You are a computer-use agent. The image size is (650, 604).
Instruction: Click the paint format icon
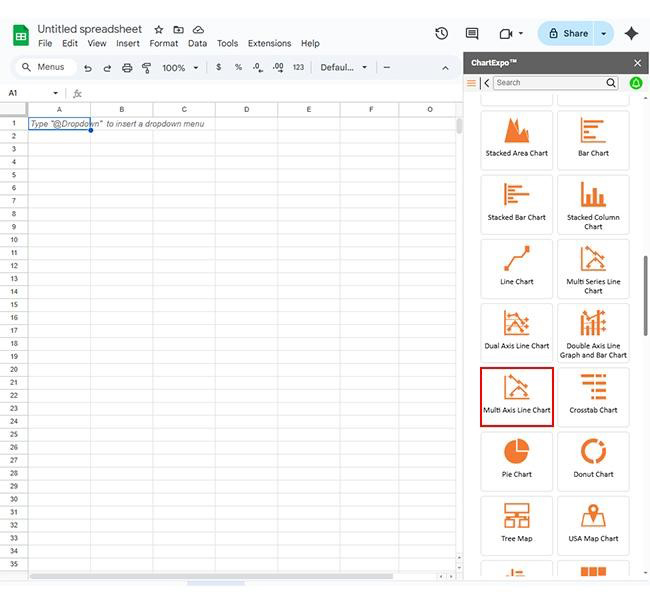[147, 68]
